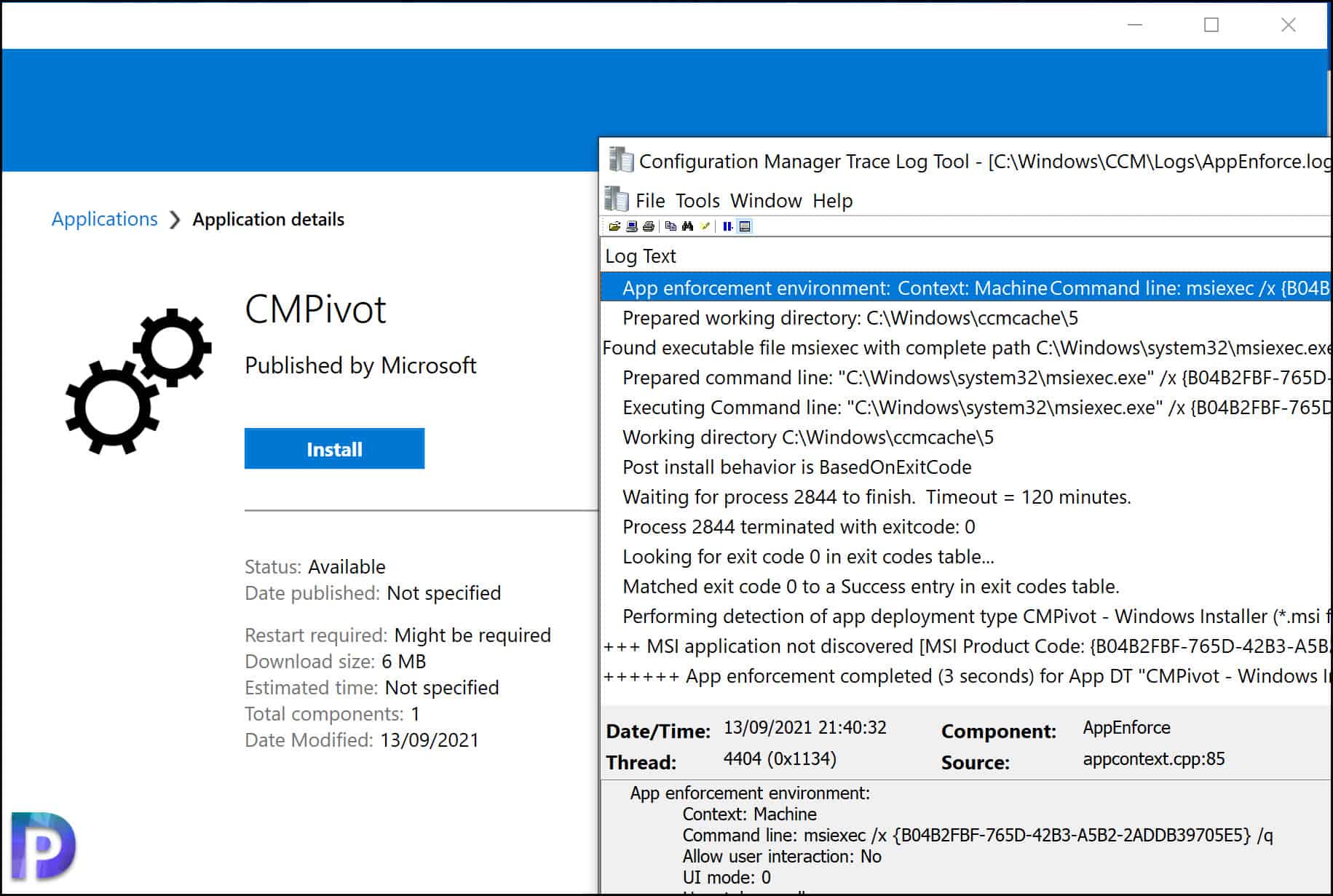Select the 'Waiting for process 2844 to finish' row

pyautogui.click(x=965, y=497)
